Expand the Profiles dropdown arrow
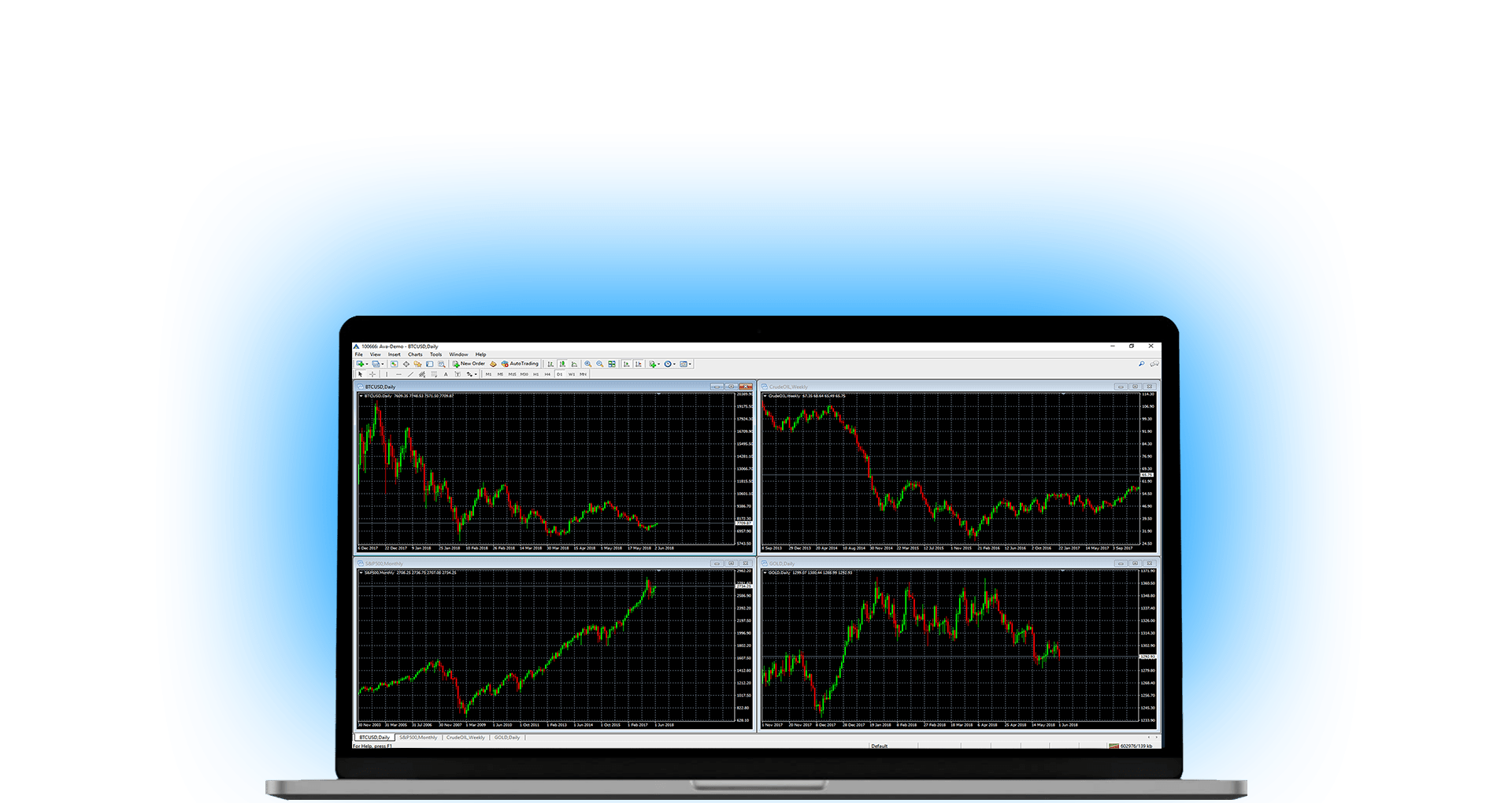The height and width of the screenshot is (803, 1512). tap(383, 364)
